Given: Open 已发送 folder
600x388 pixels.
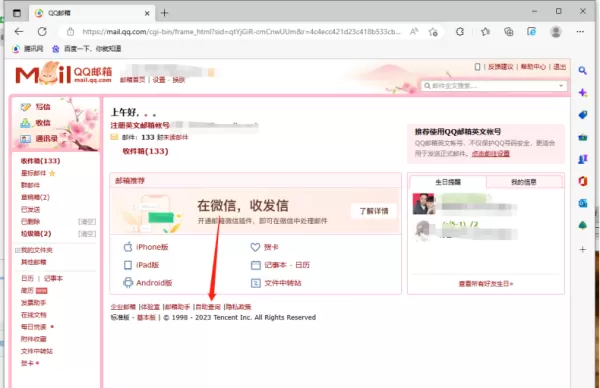Looking at the screenshot, I should (31, 210).
